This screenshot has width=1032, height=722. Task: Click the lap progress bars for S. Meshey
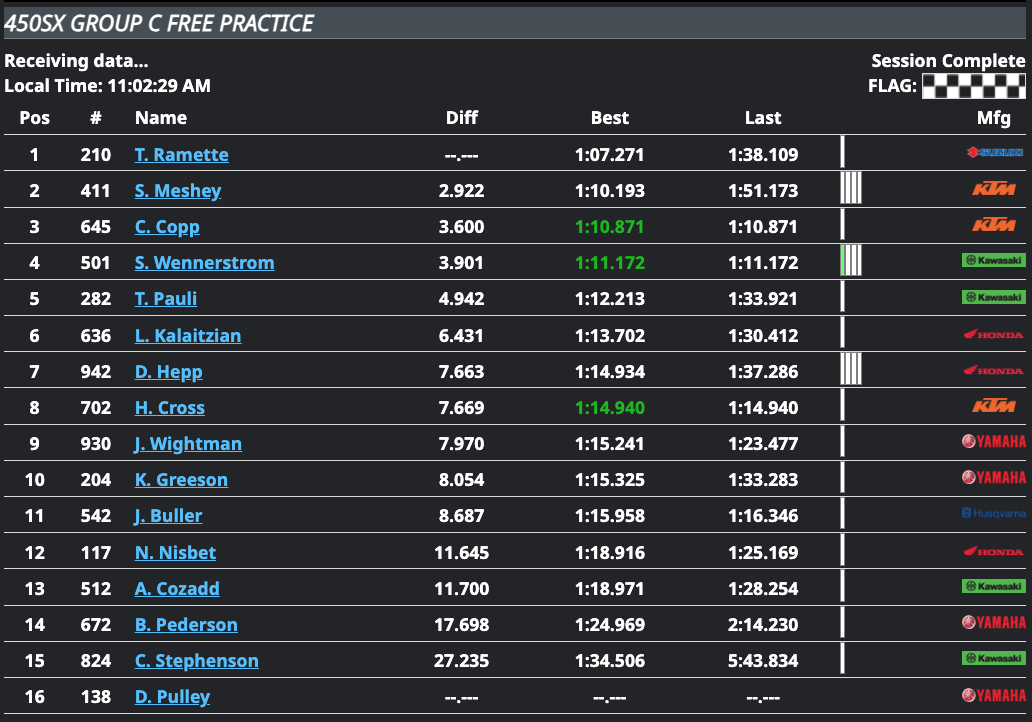(851, 188)
